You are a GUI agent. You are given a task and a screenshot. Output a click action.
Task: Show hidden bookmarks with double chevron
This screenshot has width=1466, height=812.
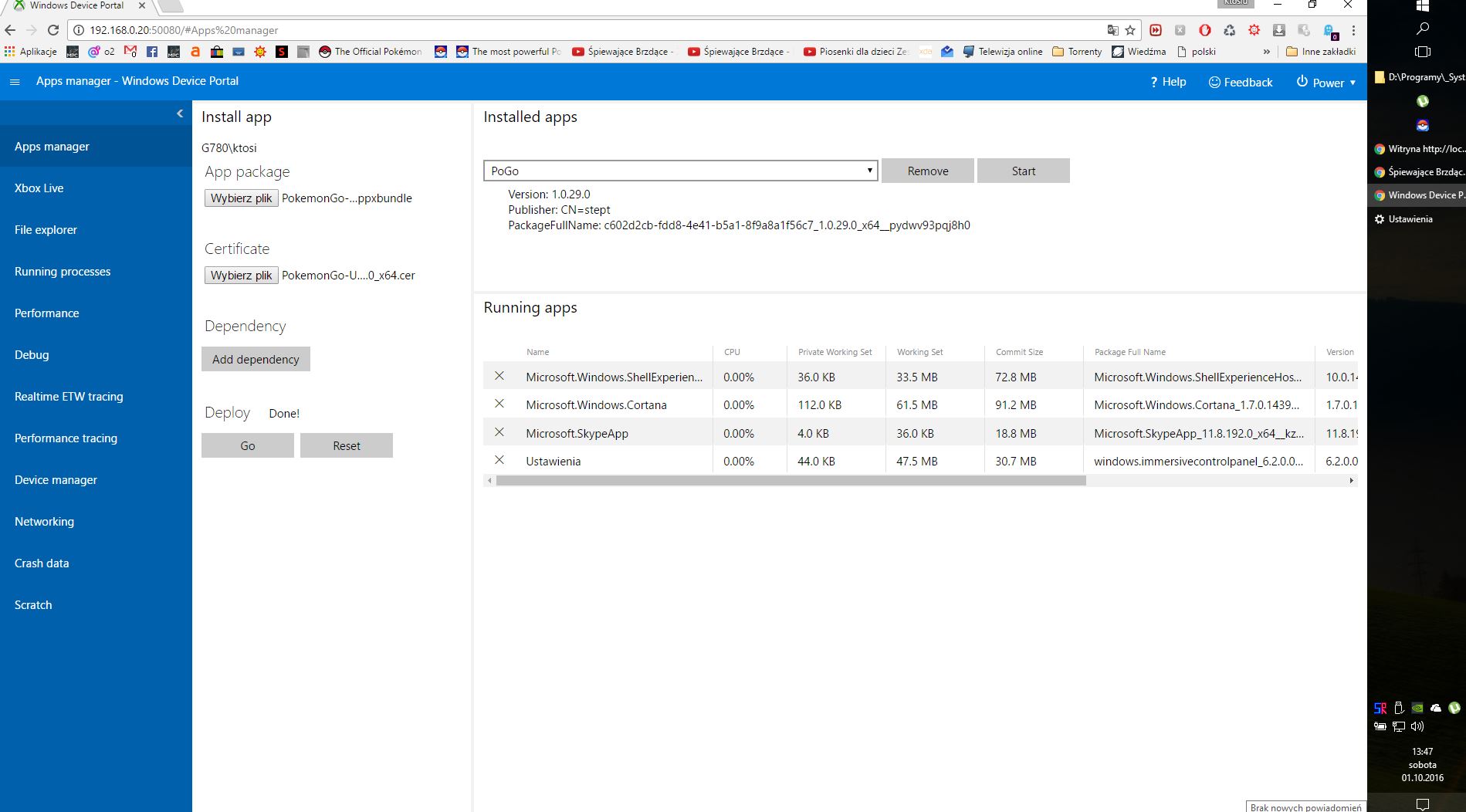tap(1266, 52)
